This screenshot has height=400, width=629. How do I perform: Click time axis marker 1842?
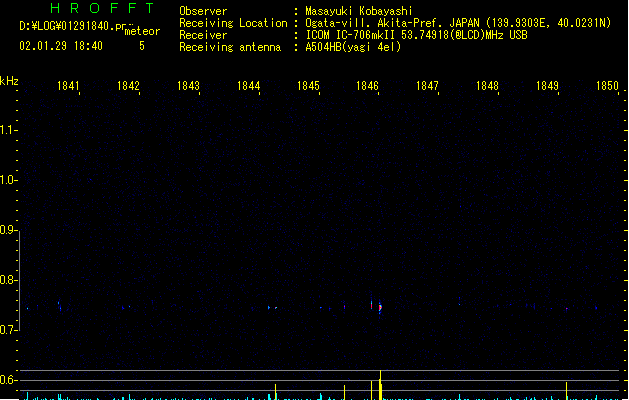click(128, 86)
